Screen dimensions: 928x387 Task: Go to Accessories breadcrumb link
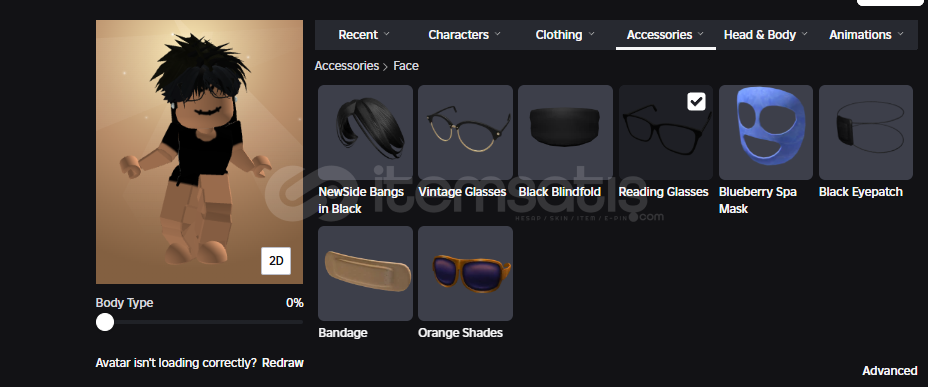point(346,66)
